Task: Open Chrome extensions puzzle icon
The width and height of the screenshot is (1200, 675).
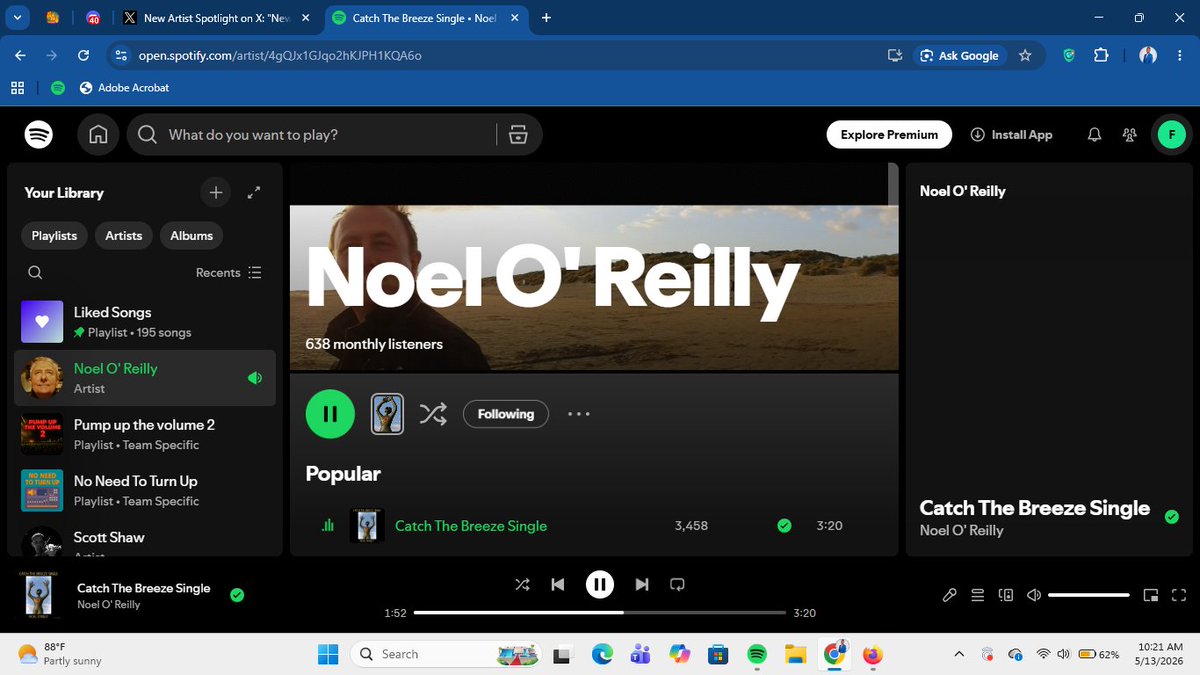Action: [x=1101, y=56]
